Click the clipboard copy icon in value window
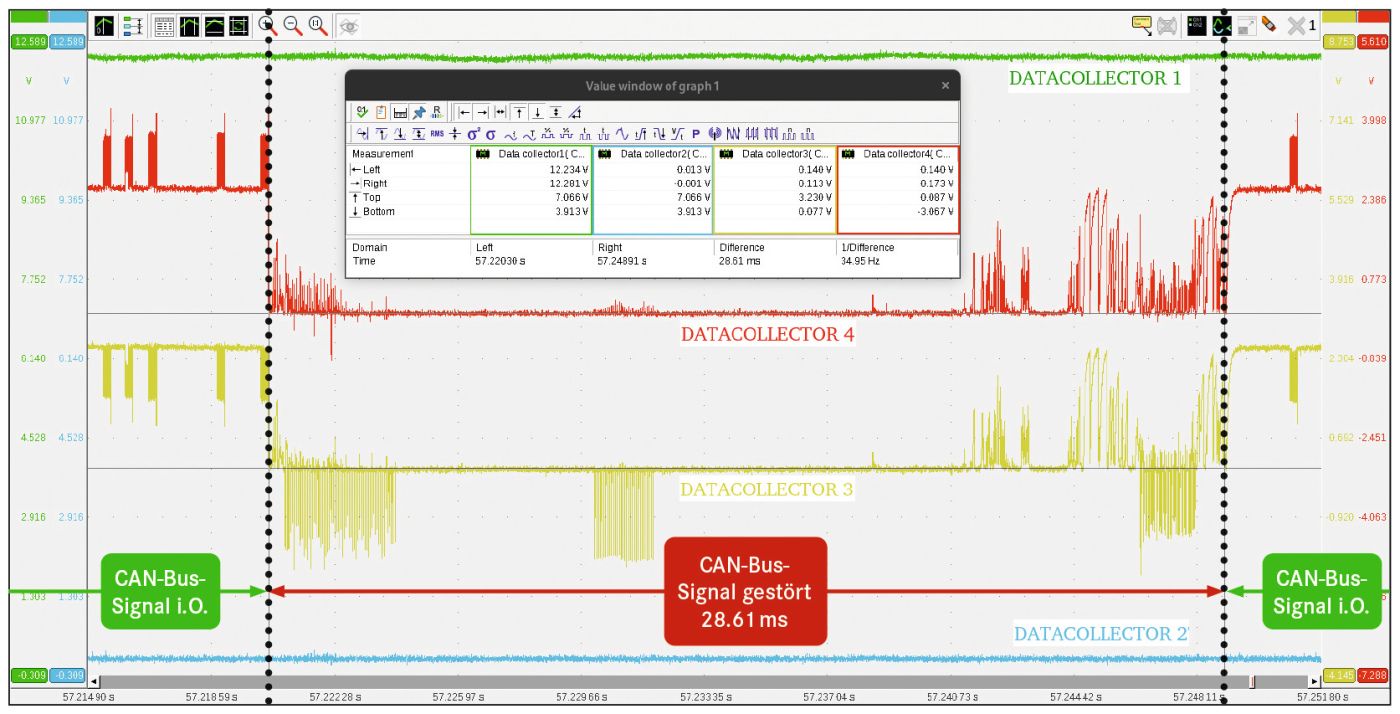1400x714 pixels. tap(381, 112)
